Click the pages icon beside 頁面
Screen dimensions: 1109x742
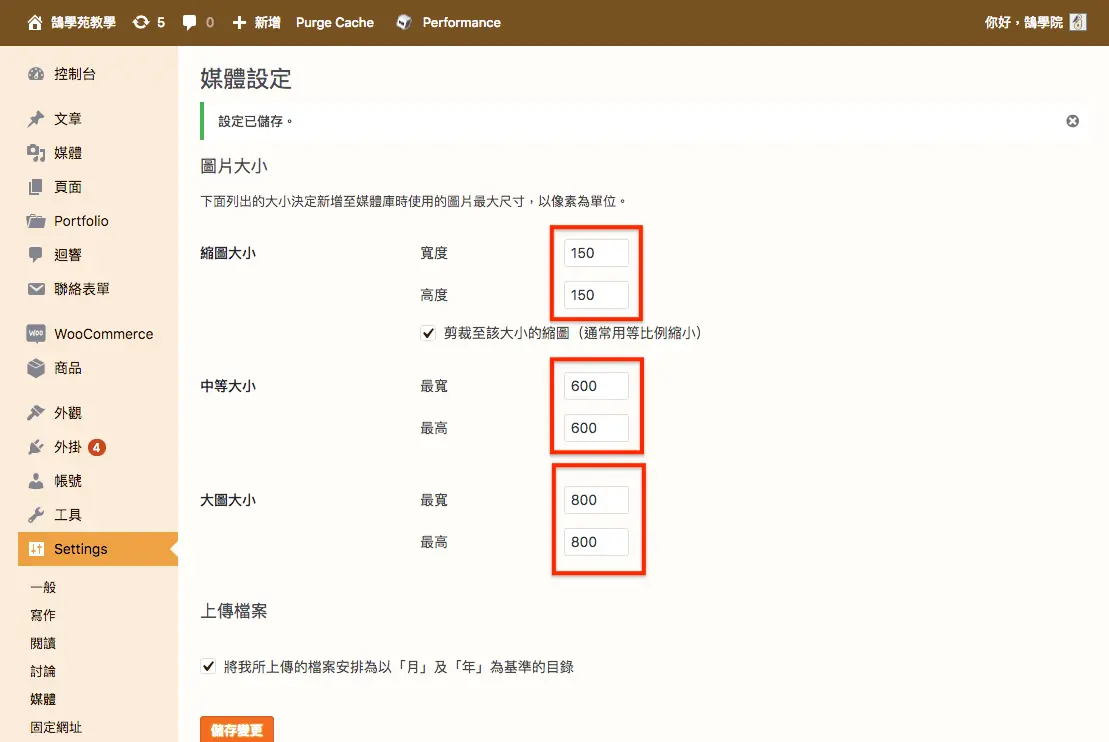[x=36, y=187]
